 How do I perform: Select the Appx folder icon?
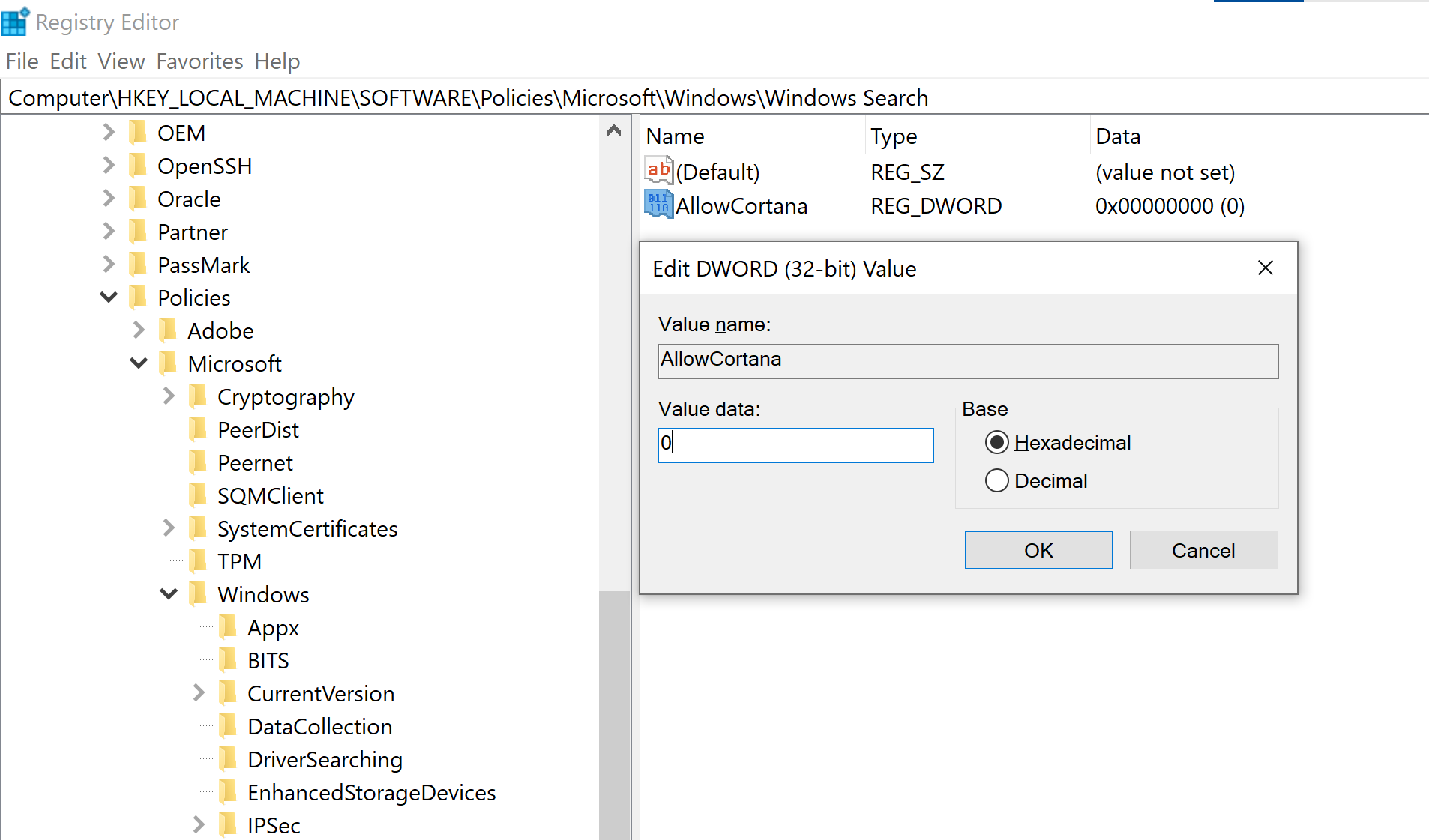point(228,627)
